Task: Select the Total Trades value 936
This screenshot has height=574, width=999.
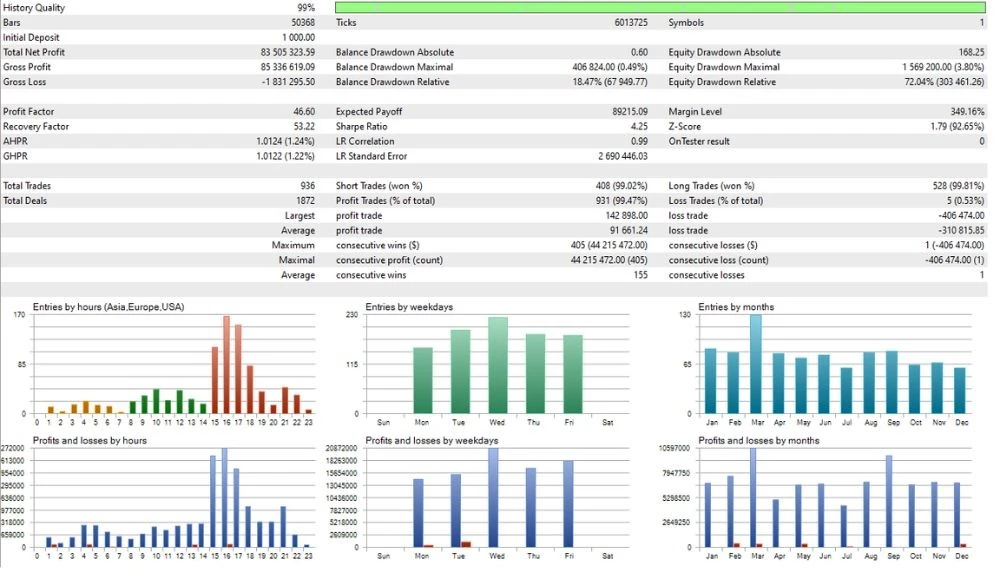Action: pyautogui.click(x=308, y=185)
